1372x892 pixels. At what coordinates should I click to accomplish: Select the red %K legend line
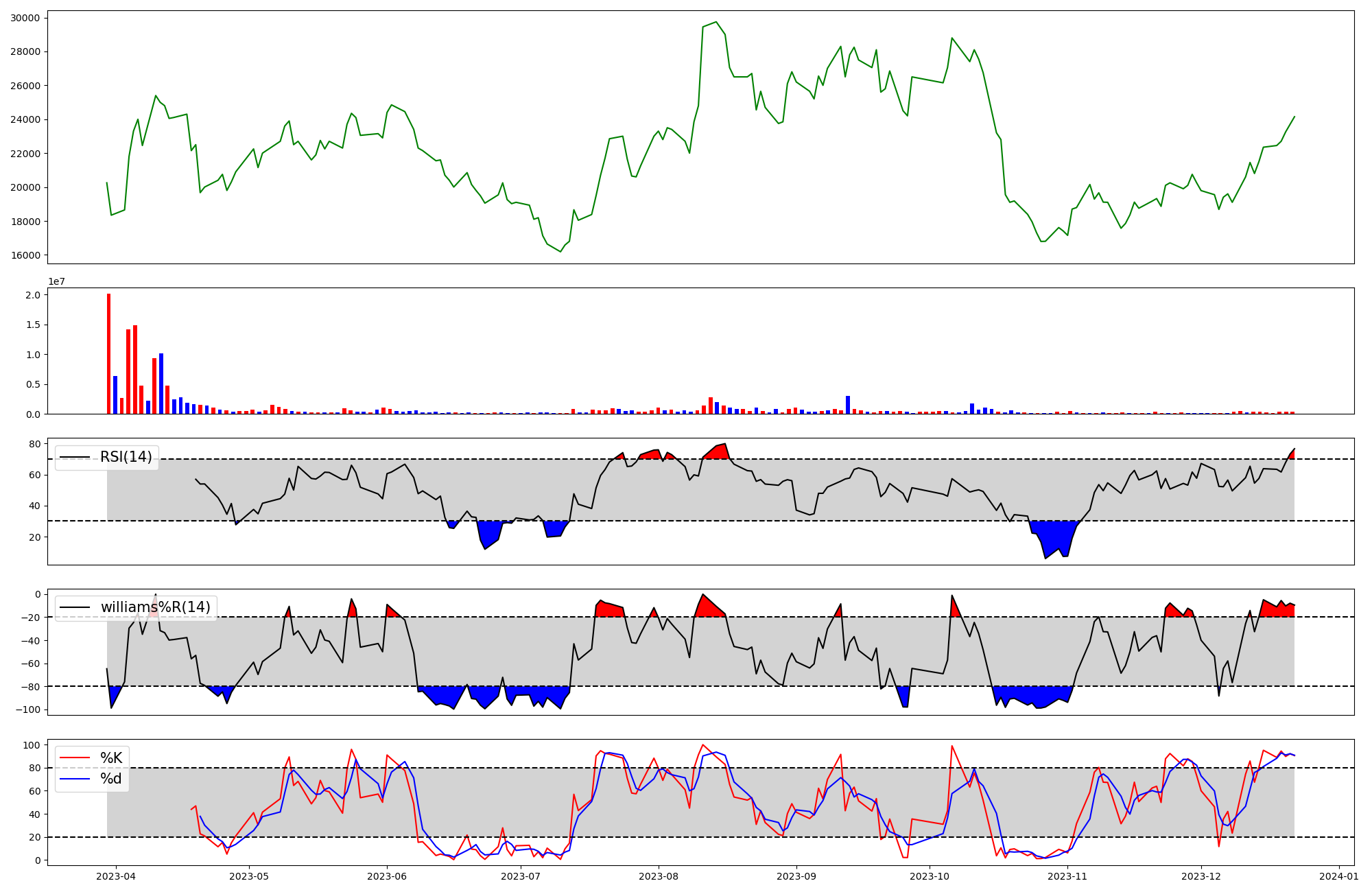click(75, 758)
